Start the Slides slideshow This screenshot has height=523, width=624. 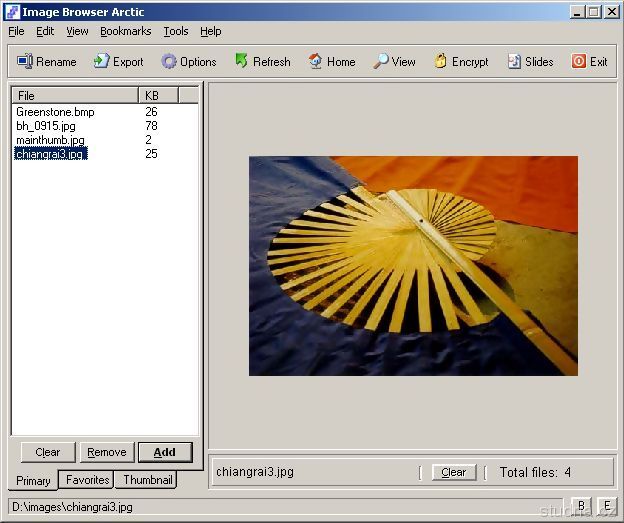click(x=514, y=61)
